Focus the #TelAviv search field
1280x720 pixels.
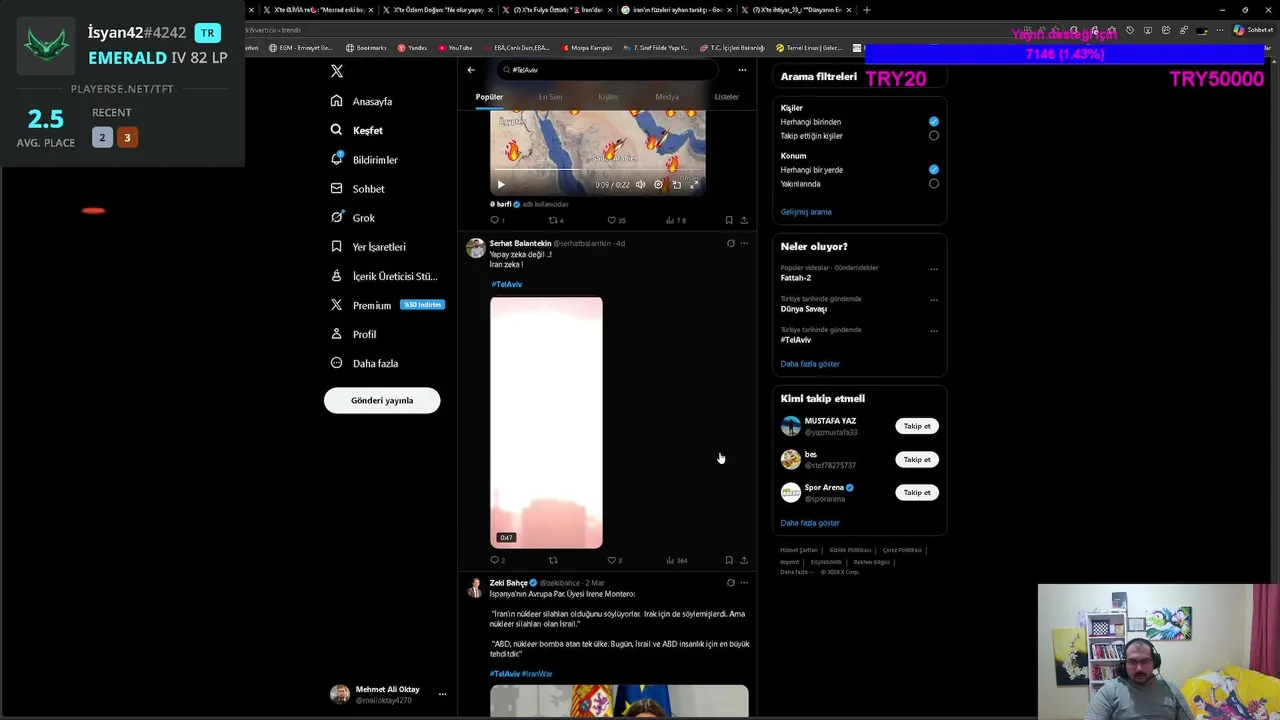click(x=607, y=70)
